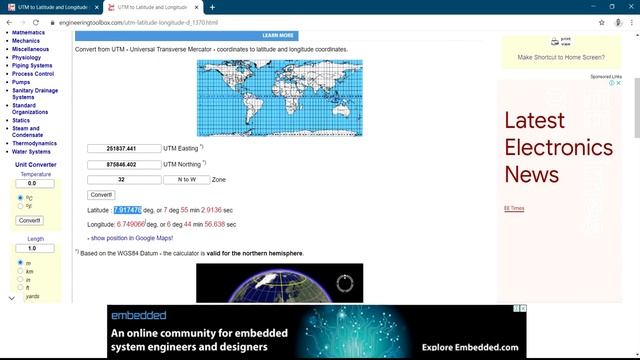Close the embedded banner ad
The width and height of the screenshot is (640, 360).
point(523,308)
